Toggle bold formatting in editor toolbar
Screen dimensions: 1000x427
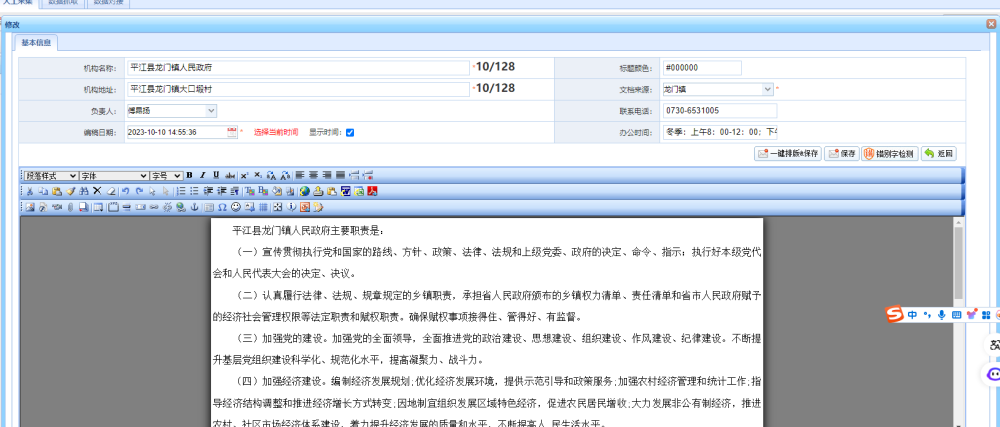[x=190, y=175]
